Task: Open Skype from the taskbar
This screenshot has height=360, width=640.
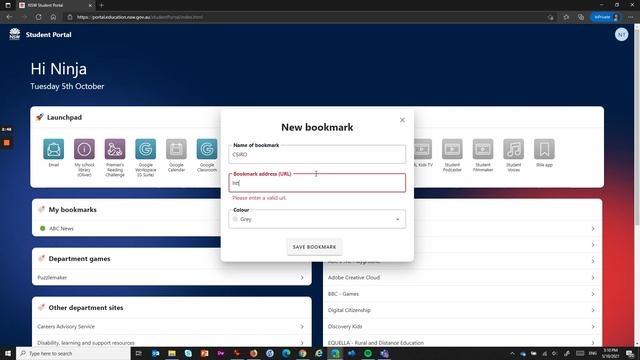Action: (x=188, y=353)
